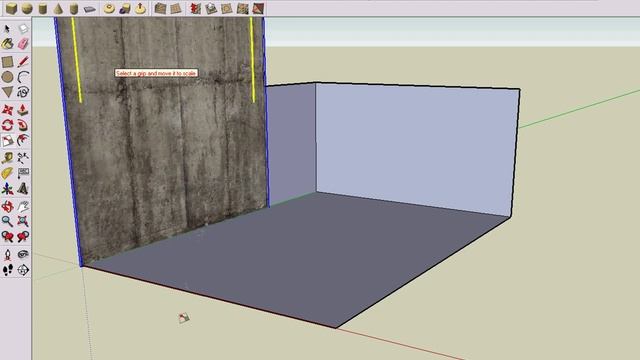
Task: Select the Offset tool
Action: click(x=23, y=140)
